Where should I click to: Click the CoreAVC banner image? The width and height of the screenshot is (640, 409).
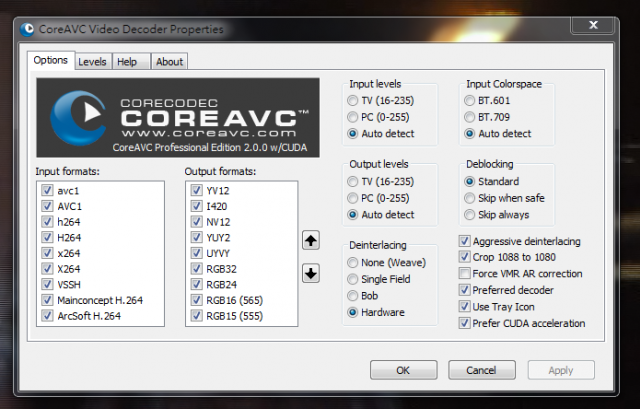[178, 118]
